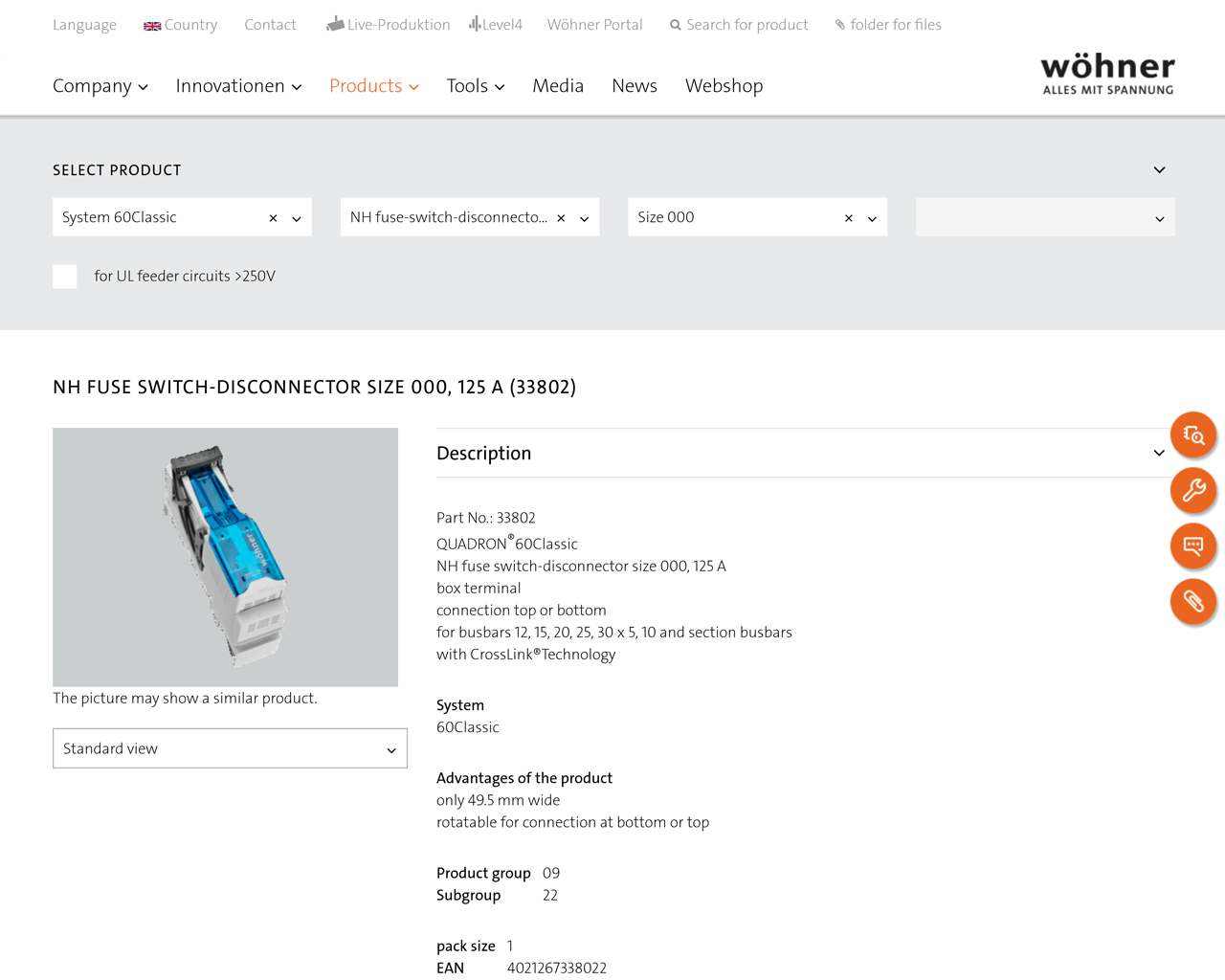Open the Products menu
The height and width of the screenshot is (980, 1225).
point(374,86)
